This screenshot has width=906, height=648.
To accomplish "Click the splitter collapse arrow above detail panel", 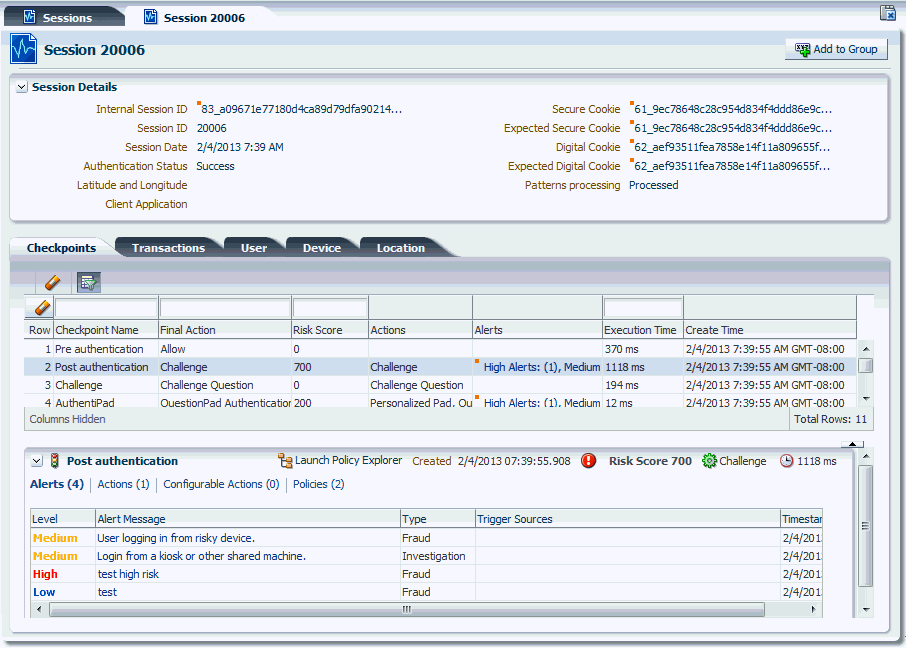I will click(x=852, y=444).
